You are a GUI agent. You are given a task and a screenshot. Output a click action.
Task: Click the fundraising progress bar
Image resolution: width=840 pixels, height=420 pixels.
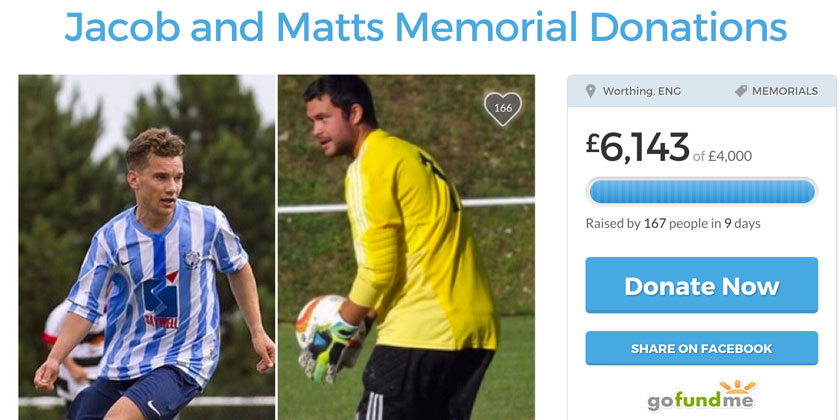701,191
